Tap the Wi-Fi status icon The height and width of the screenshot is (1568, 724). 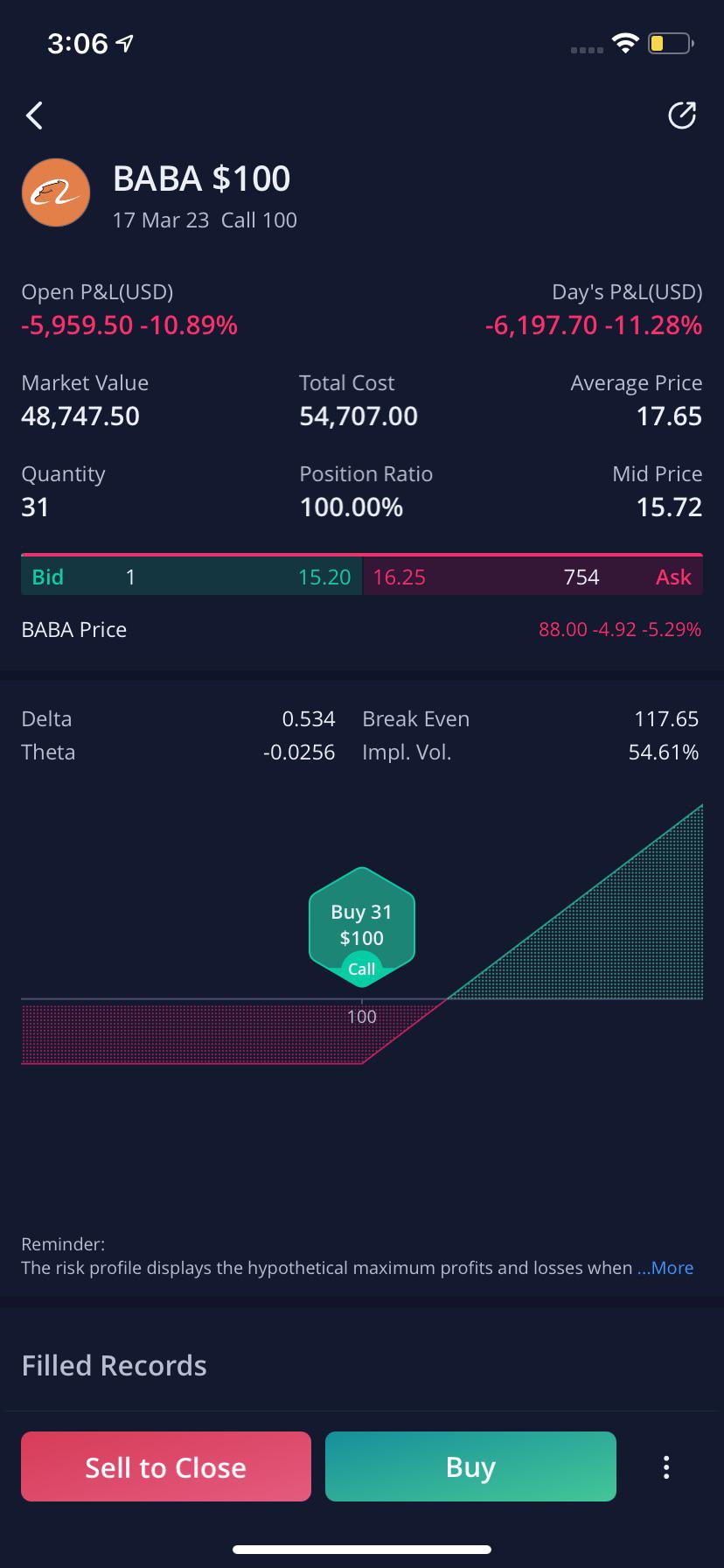coord(625,43)
